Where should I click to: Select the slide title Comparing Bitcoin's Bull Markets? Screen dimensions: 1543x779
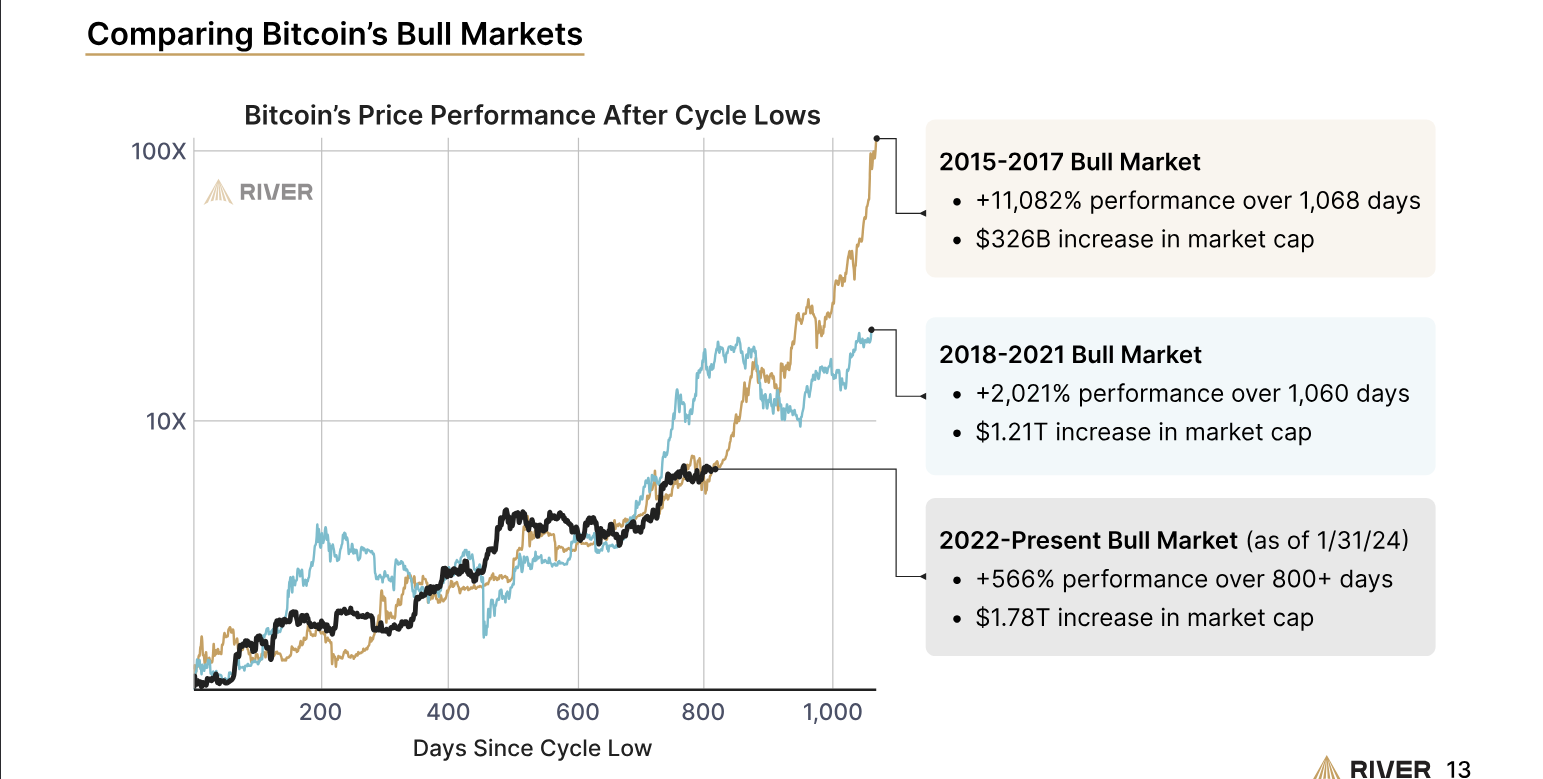point(335,34)
